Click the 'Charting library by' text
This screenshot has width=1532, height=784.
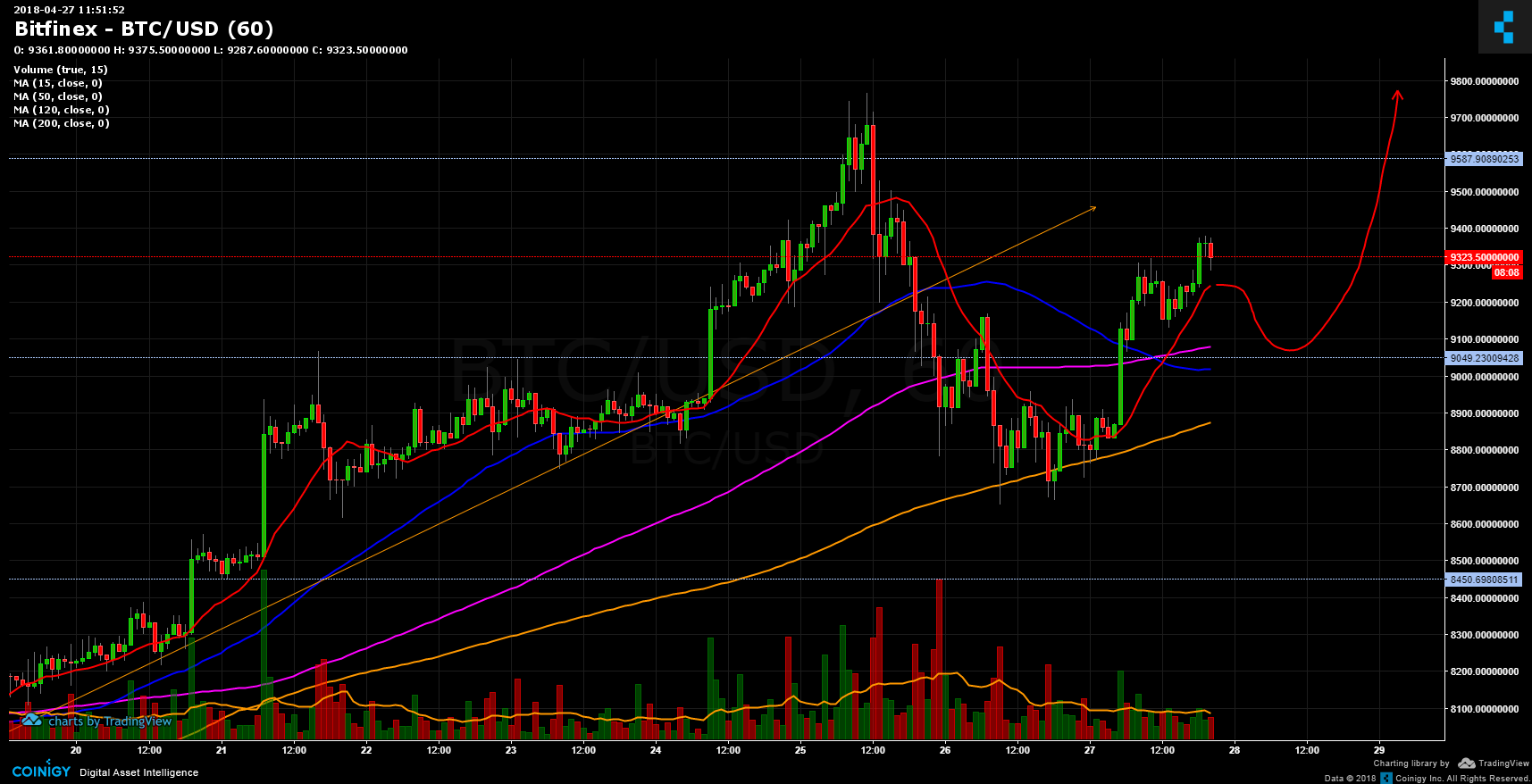pyautogui.click(x=1411, y=763)
